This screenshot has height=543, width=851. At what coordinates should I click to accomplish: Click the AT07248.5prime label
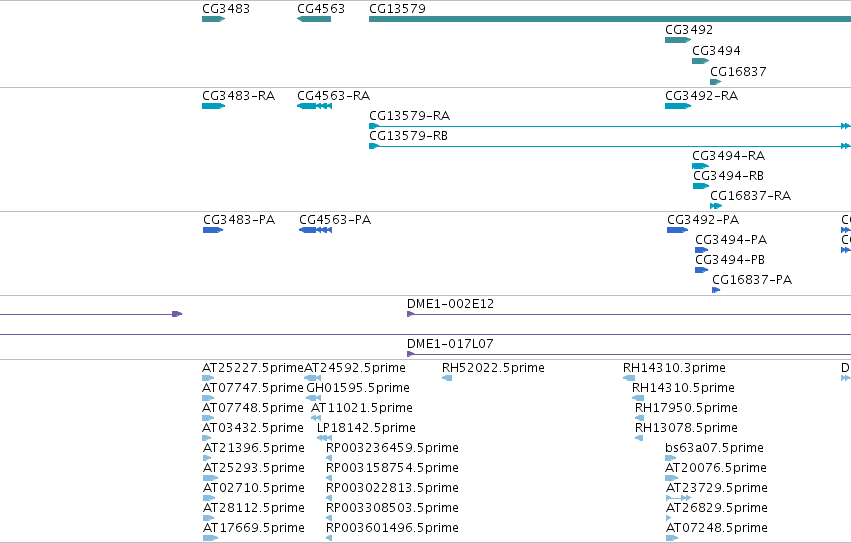point(716,528)
